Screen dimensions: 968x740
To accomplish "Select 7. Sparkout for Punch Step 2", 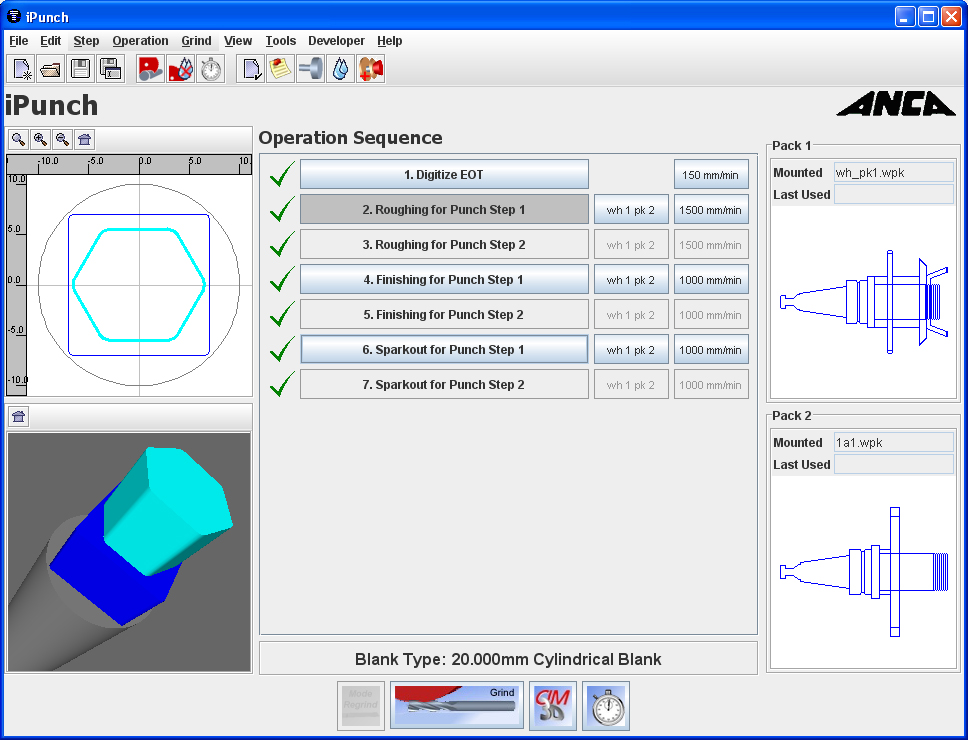I will click(x=444, y=385).
